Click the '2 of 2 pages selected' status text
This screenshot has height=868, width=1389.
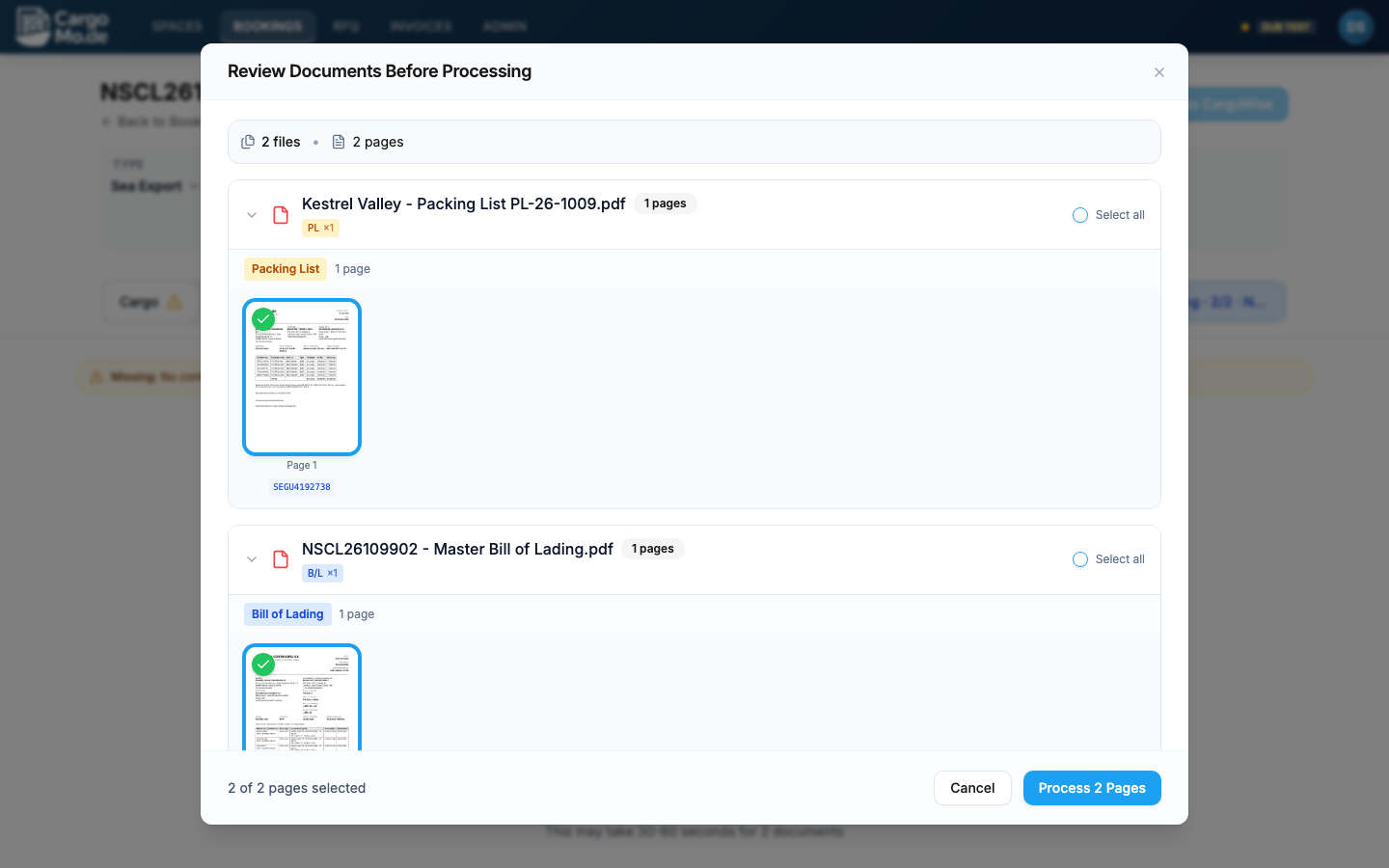(297, 788)
